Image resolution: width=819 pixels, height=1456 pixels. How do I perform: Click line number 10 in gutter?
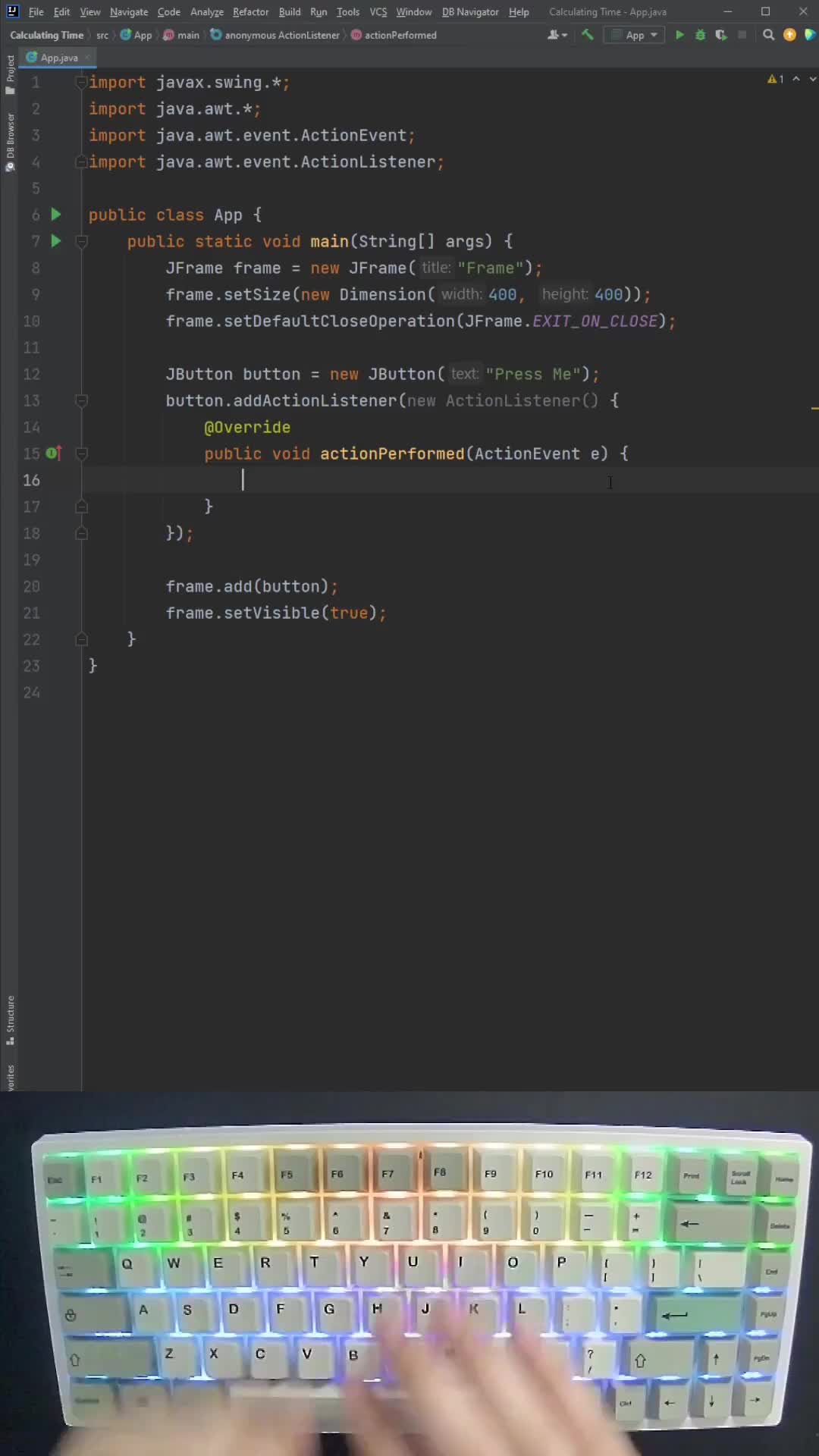click(x=31, y=321)
